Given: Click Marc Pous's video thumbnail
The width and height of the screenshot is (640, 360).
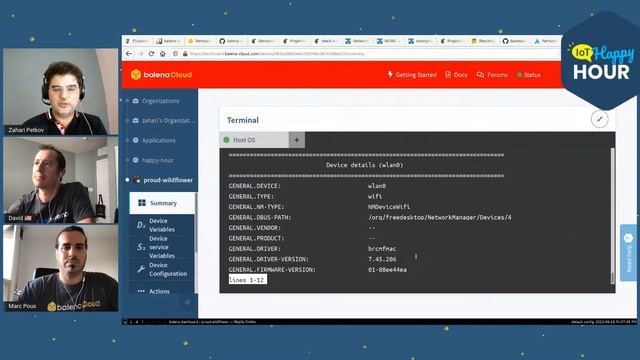Looking at the screenshot, I should (x=61, y=268).
